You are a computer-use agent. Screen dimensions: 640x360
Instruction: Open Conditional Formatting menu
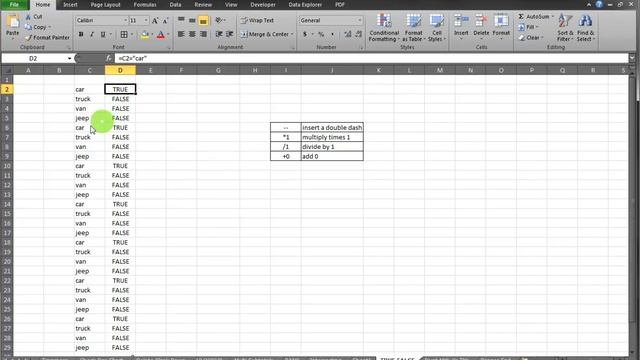(x=384, y=27)
